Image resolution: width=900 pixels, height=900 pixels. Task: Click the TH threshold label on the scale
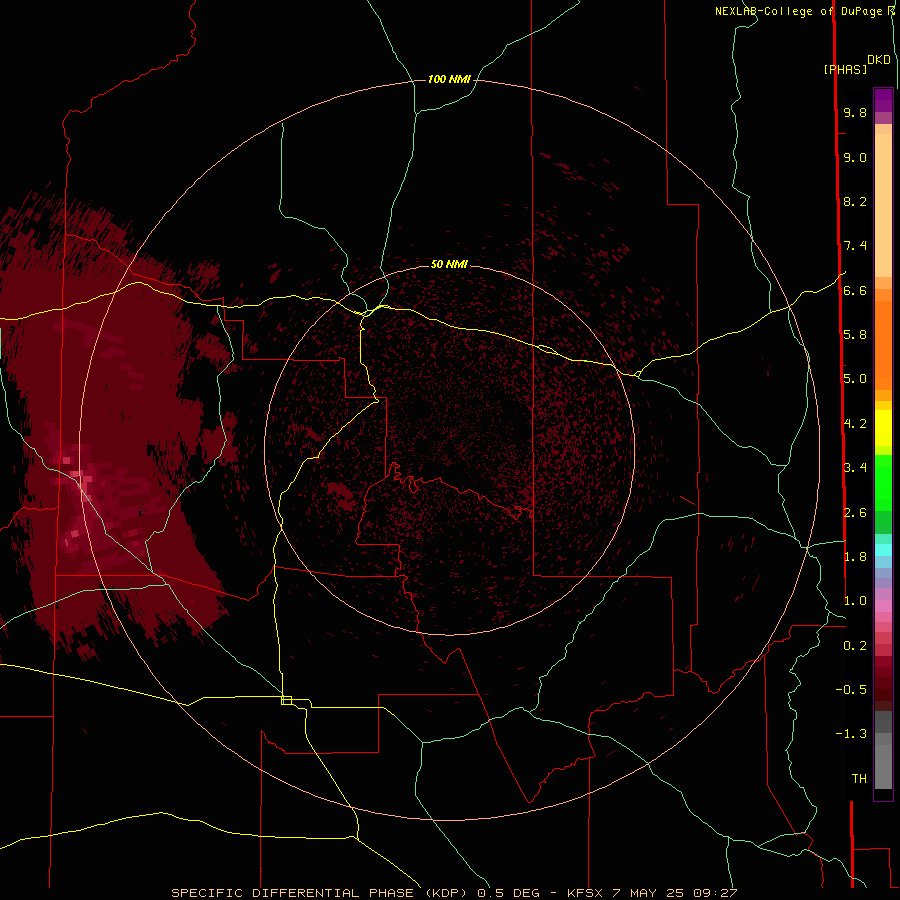pos(859,778)
